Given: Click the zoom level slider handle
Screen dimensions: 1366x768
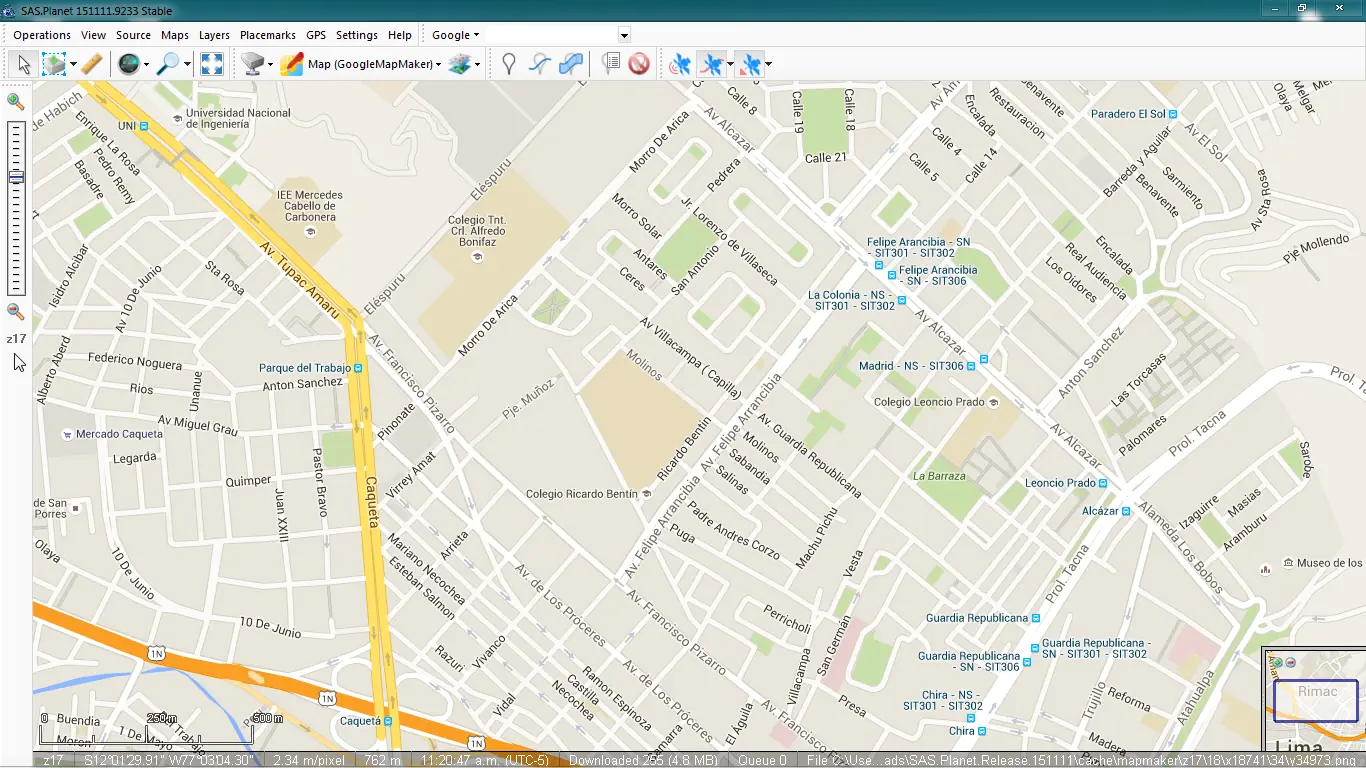Looking at the screenshot, I should (x=15, y=177).
